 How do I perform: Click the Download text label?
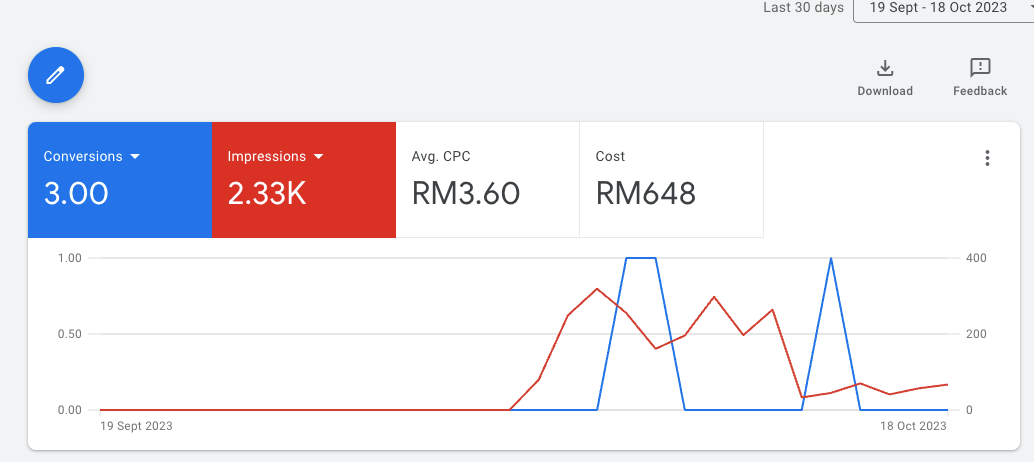point(885,92)
